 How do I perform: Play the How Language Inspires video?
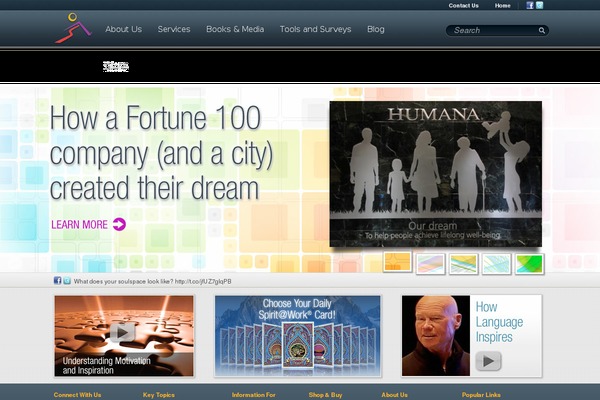click(x=488, y=361)
